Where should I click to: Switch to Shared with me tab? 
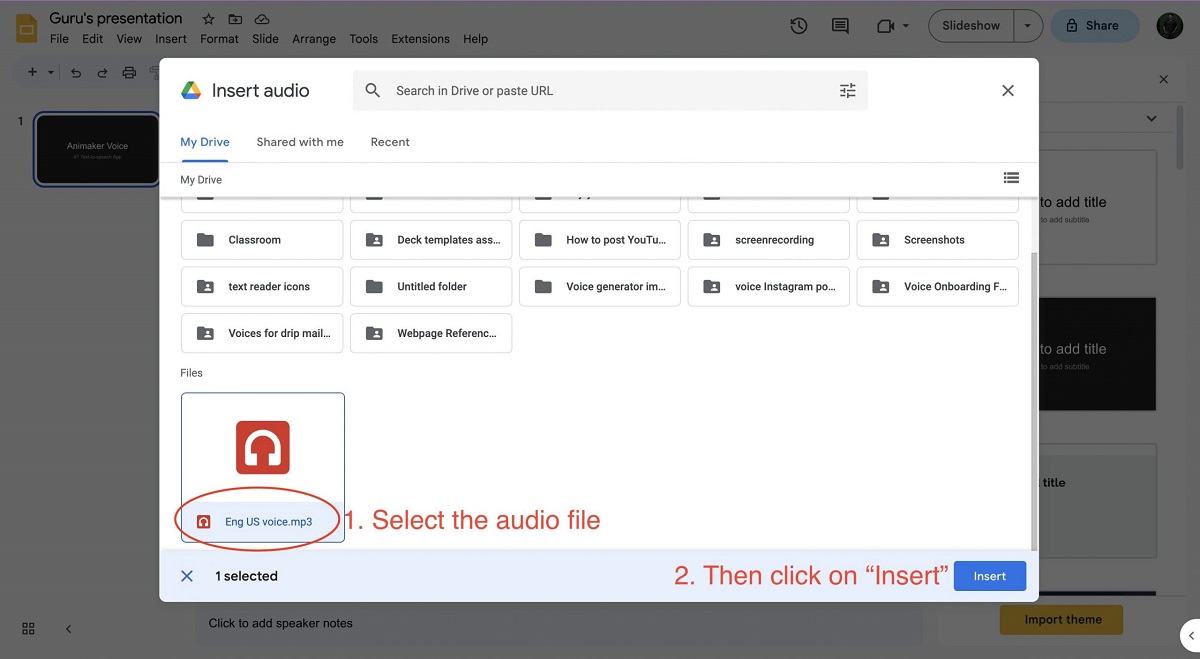[x=300, y=142]
